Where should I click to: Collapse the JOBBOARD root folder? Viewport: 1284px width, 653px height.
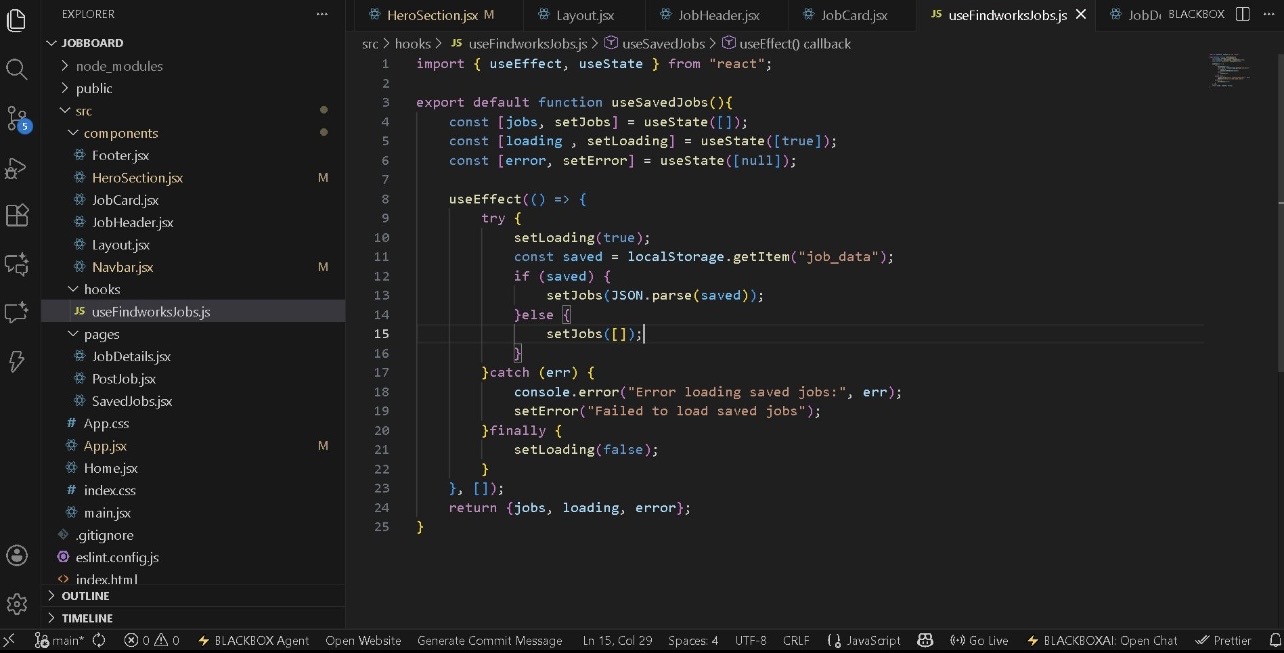tap(192, 43)
